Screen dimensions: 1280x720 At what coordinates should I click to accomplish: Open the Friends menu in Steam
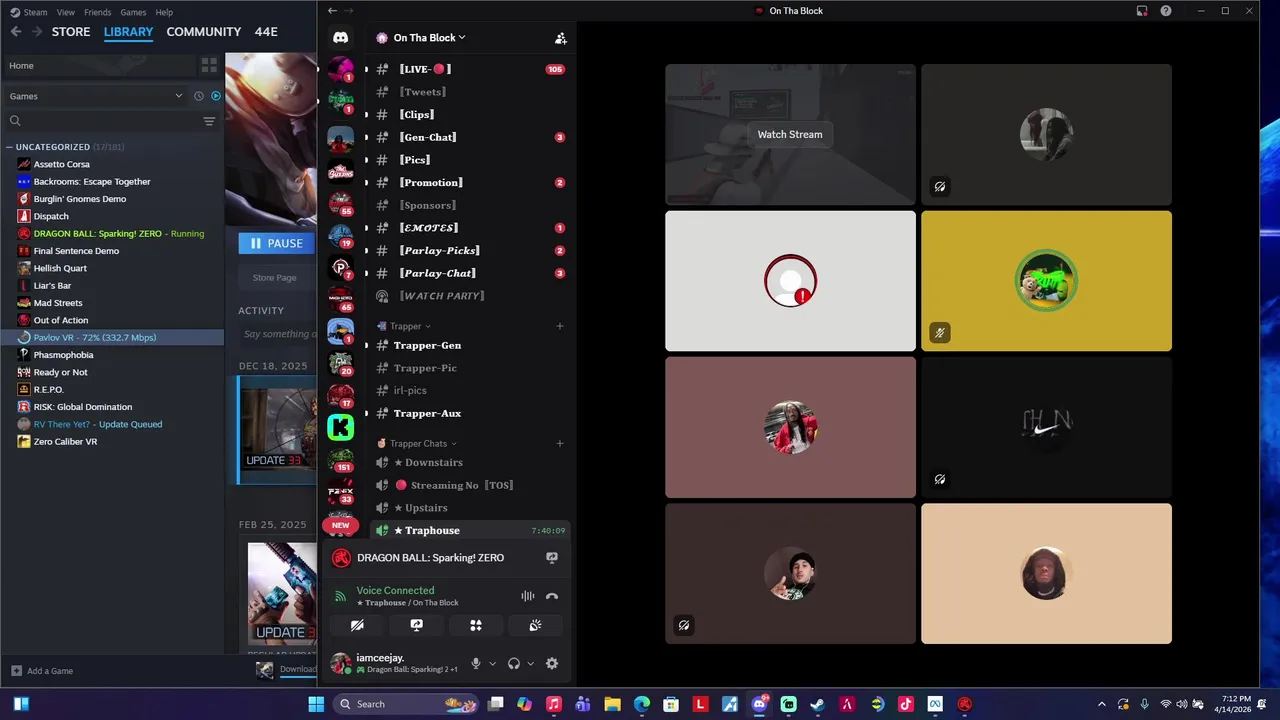(97, 12)
